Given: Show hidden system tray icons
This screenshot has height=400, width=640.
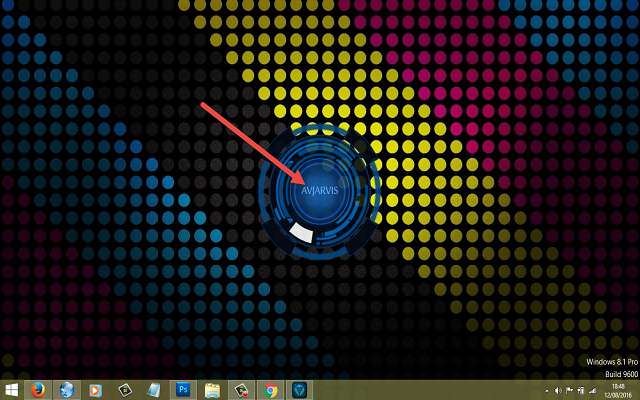Looking at the screenshot, I should pyautogui.click(x=545, y=390).
